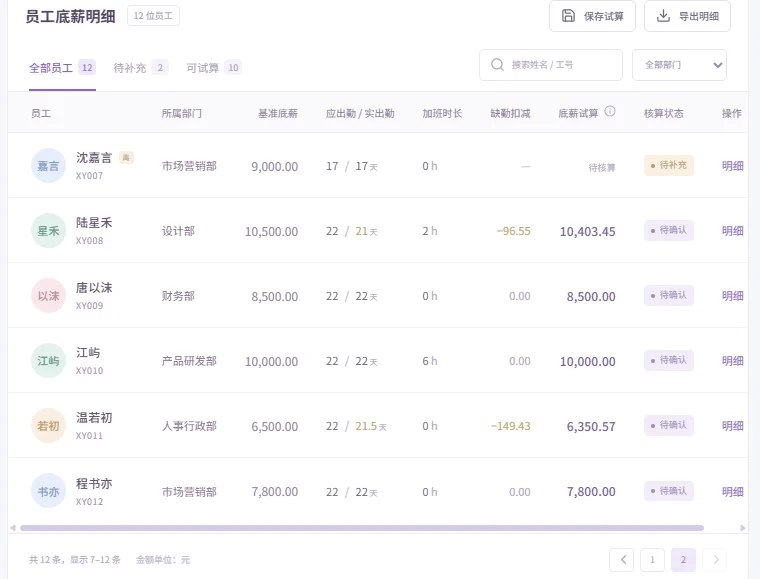Click the horizontal scrollbar right arrow

click(743, 528)
